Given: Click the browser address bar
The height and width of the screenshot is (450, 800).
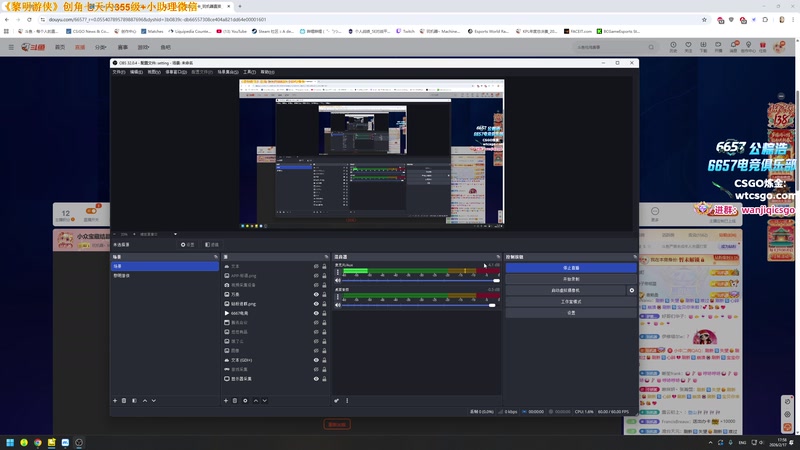Looking at the screenshot, I should (367, 19).
